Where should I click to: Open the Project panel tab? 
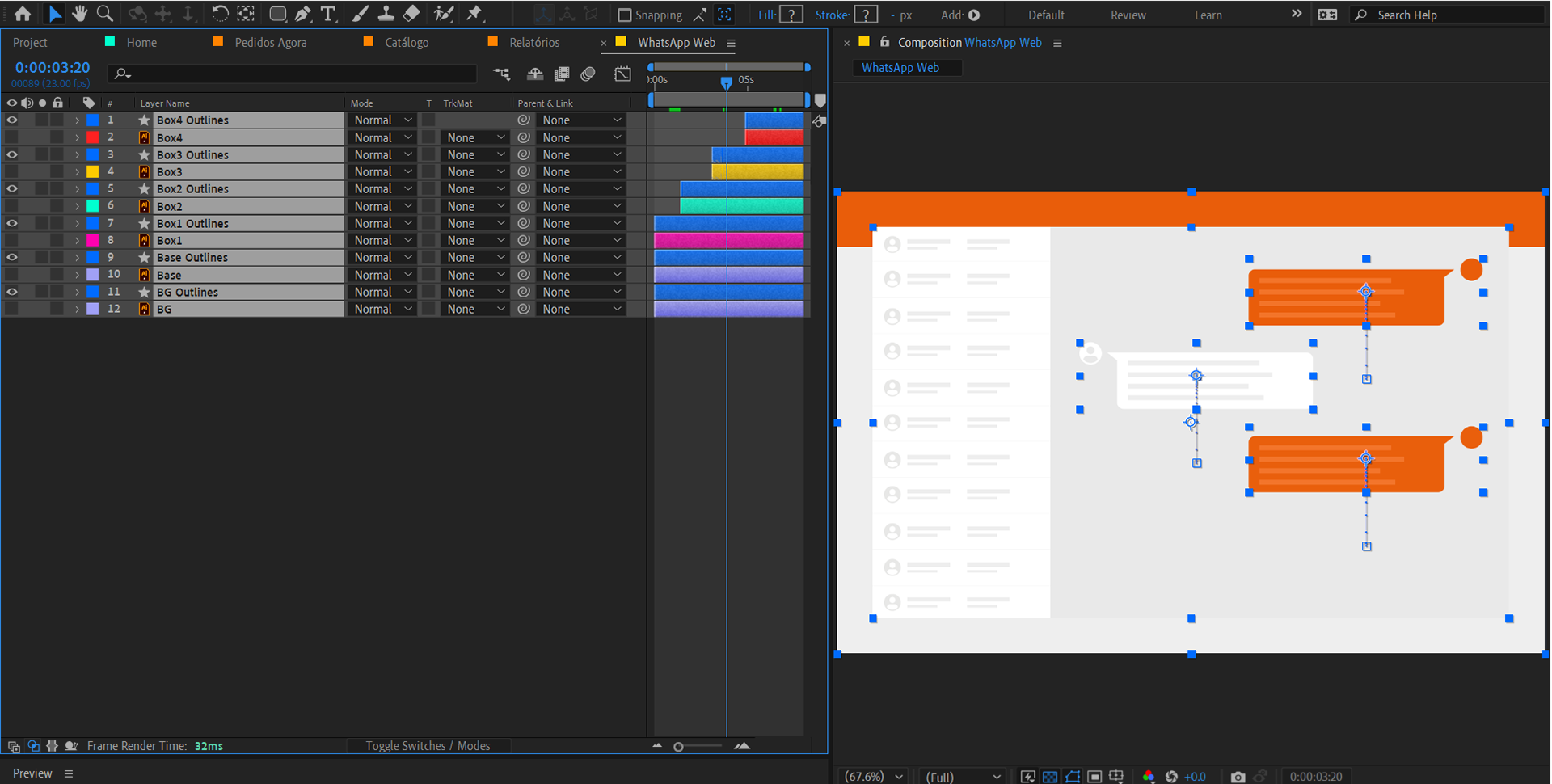click(30, 42)
